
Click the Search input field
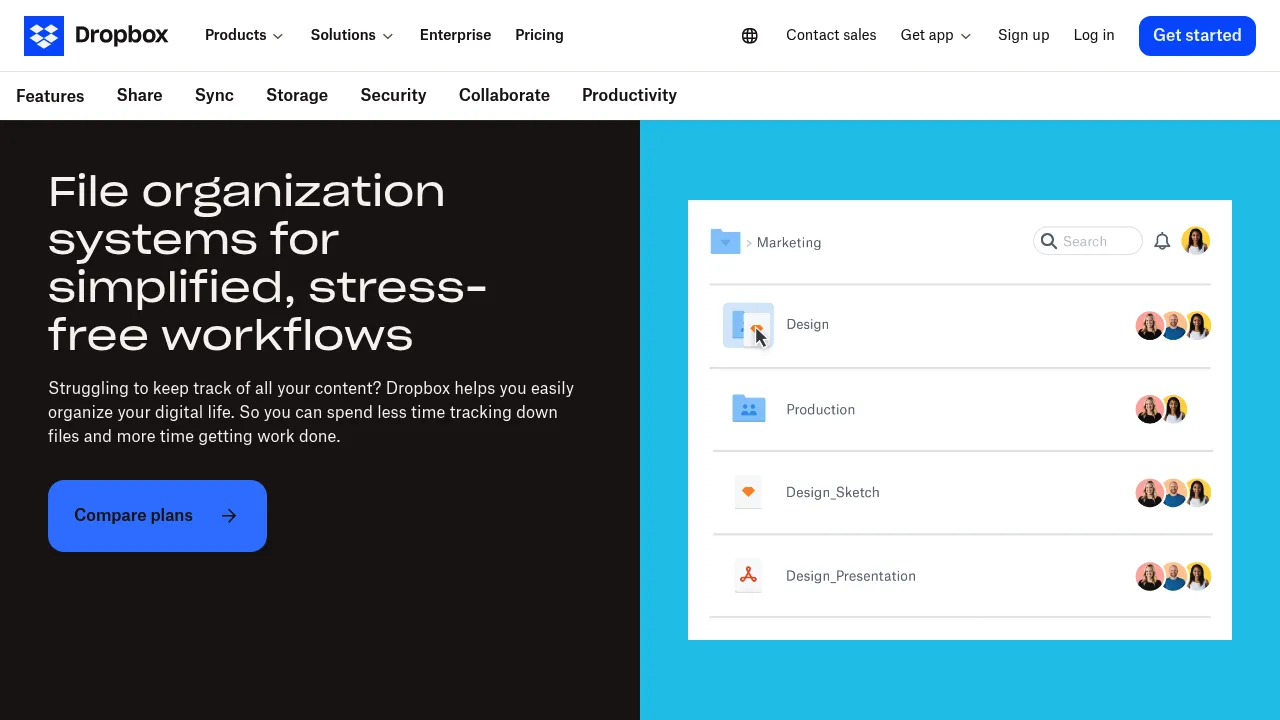click(x=1088, y=241)
